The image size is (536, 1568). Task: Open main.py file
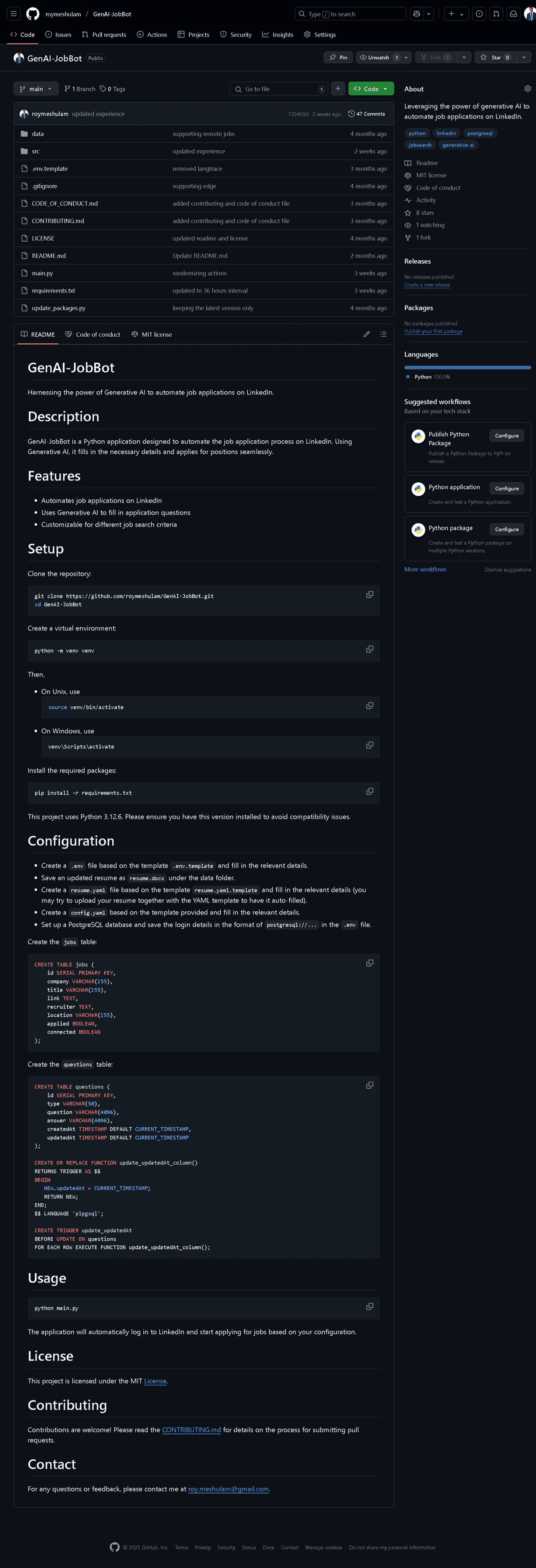pos(42,273)
